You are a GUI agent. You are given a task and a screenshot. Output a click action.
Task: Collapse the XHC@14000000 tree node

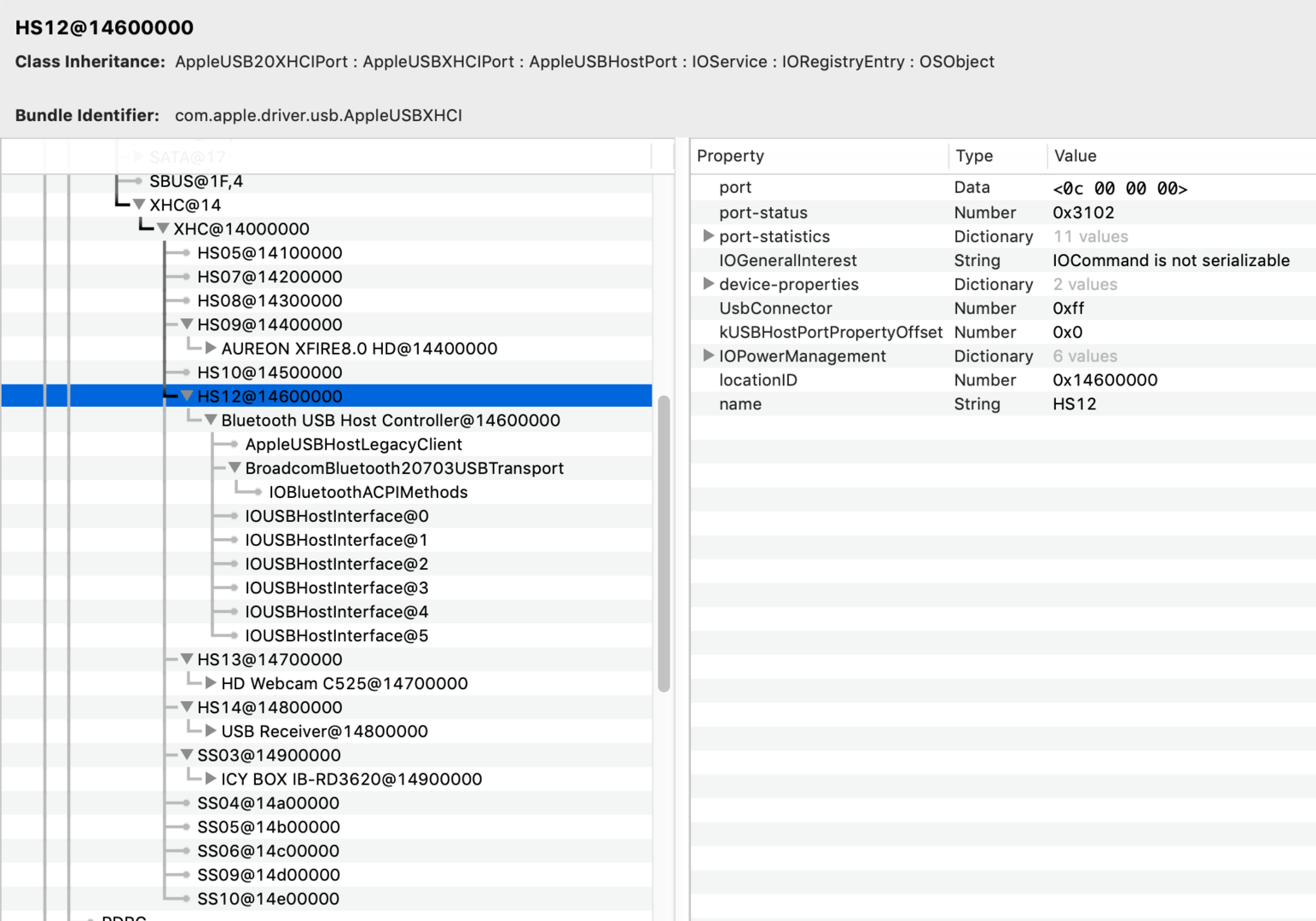(x=163, y=229)
